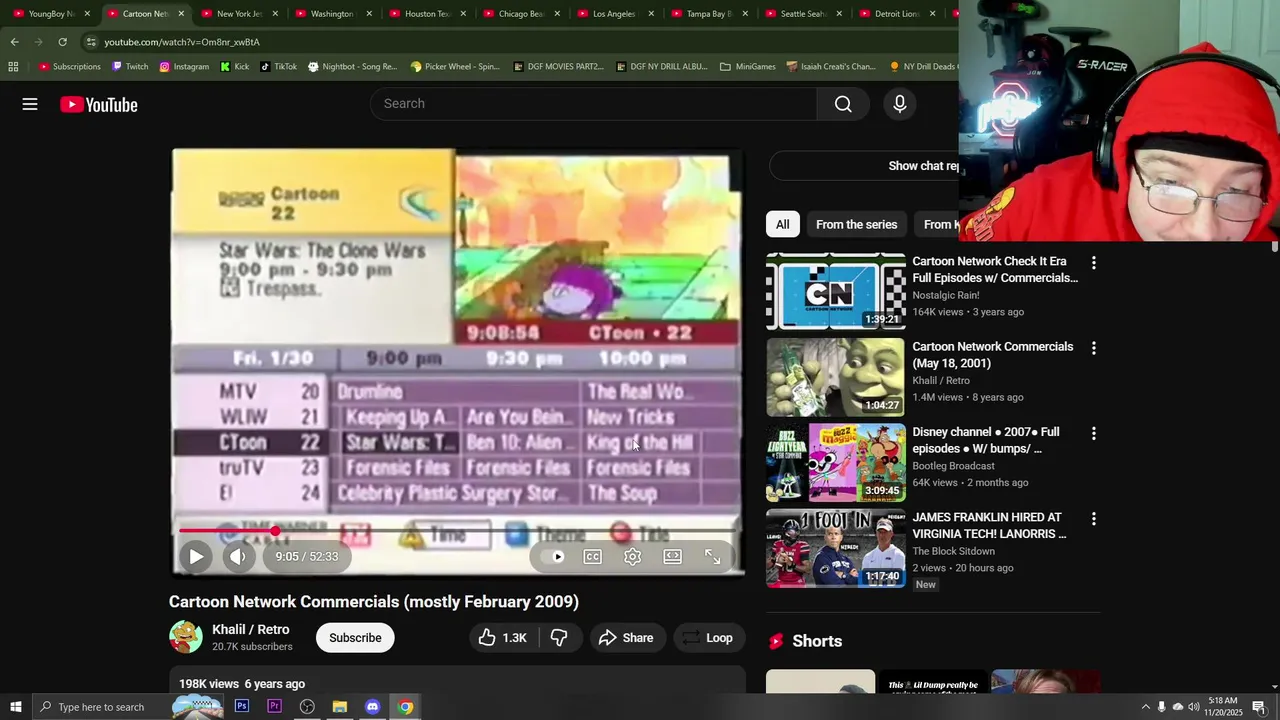Open File Explorer from taskbar
1280x720 pixels.
tap(340, 707)
